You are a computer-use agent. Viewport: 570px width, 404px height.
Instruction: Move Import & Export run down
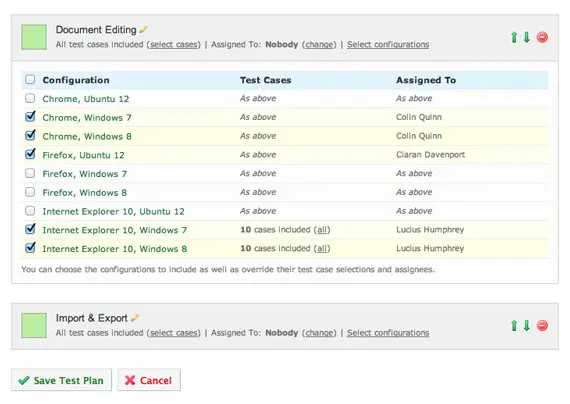526,325
